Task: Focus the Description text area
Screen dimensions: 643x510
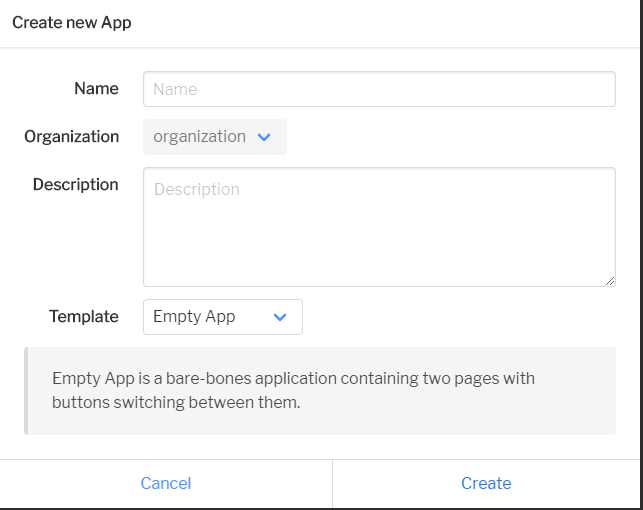Action: click(379, 227)
